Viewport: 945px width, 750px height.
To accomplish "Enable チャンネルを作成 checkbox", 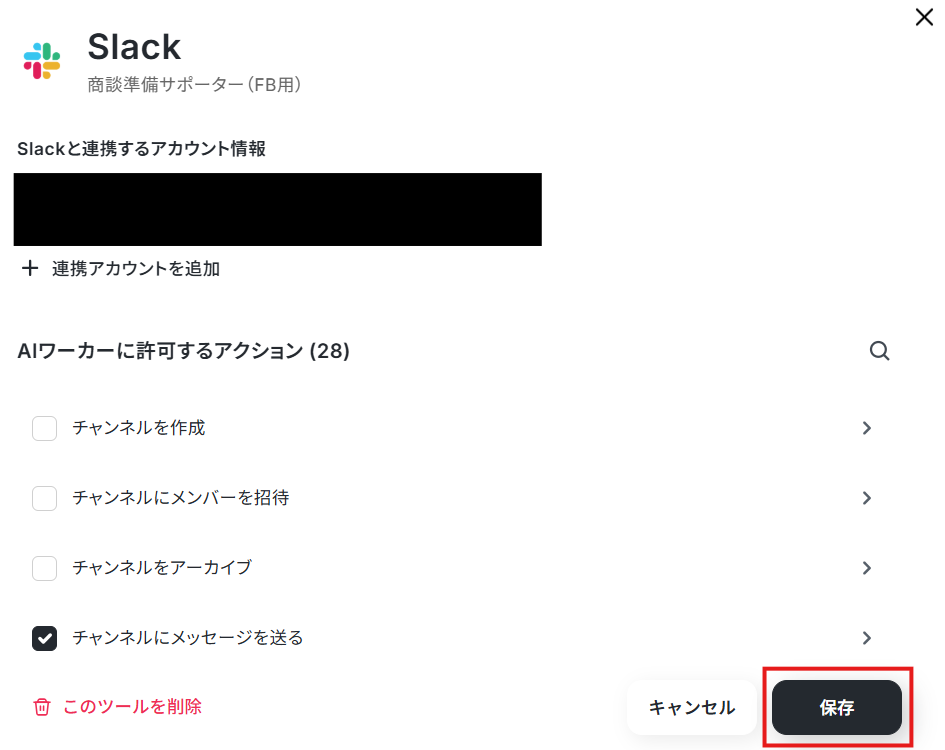I will [x=45, y=428].
